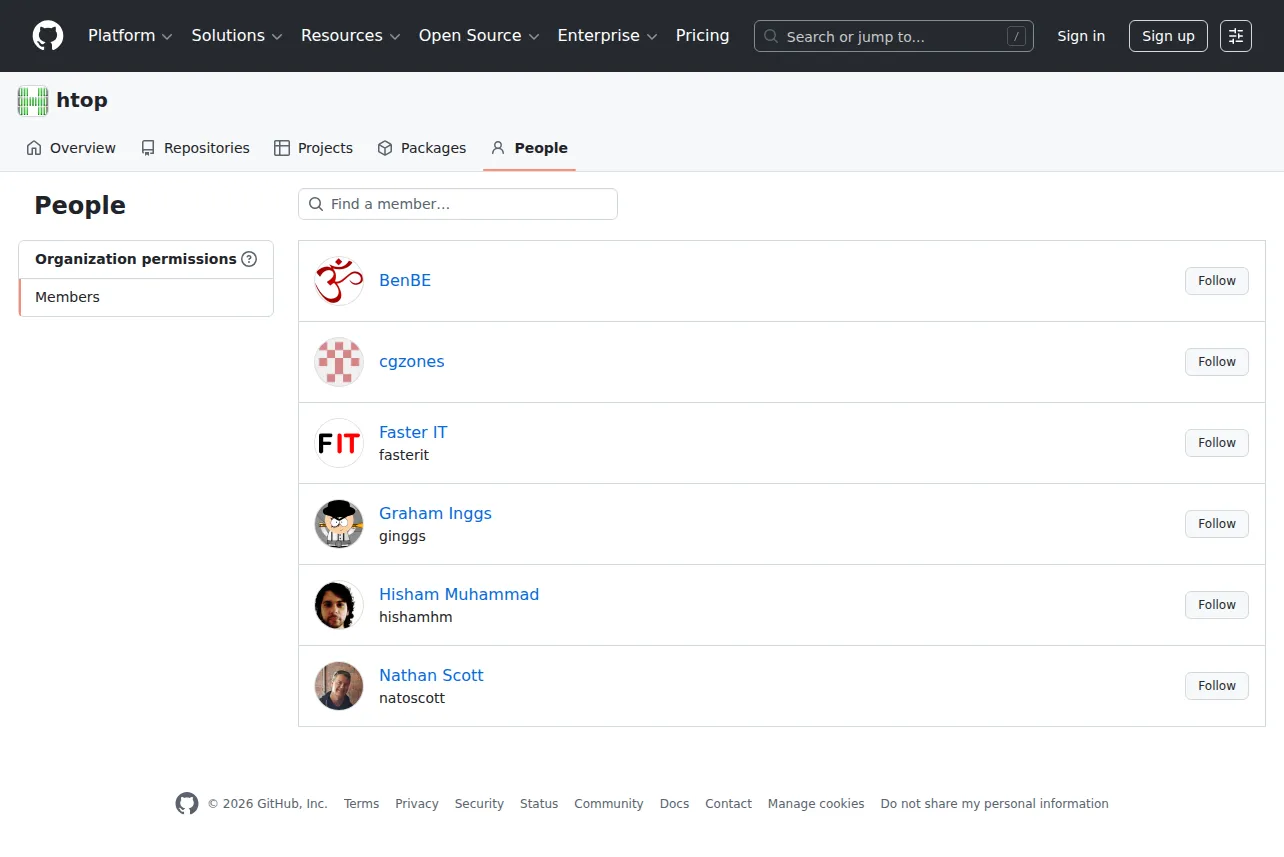
Task: Follow BenBE
Action: click(x=1217, y=281)
